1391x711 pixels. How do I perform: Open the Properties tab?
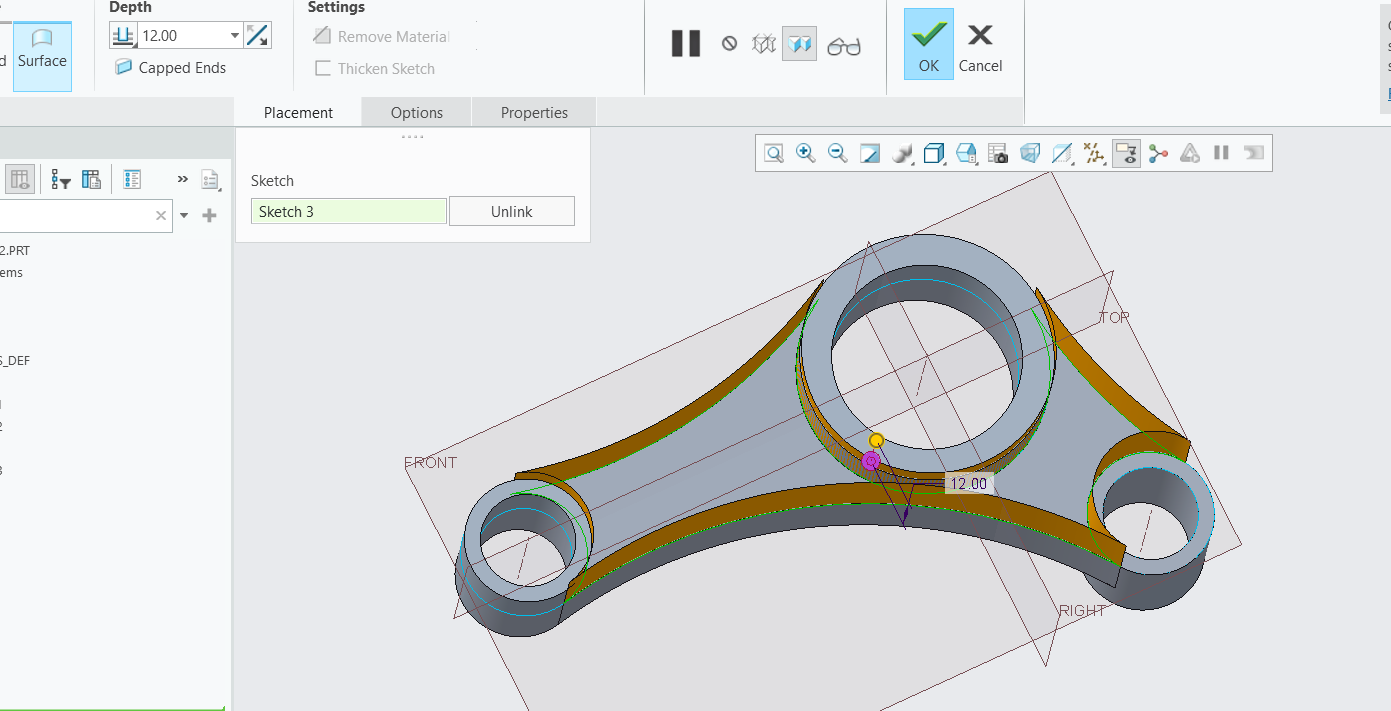coord(533,112)
